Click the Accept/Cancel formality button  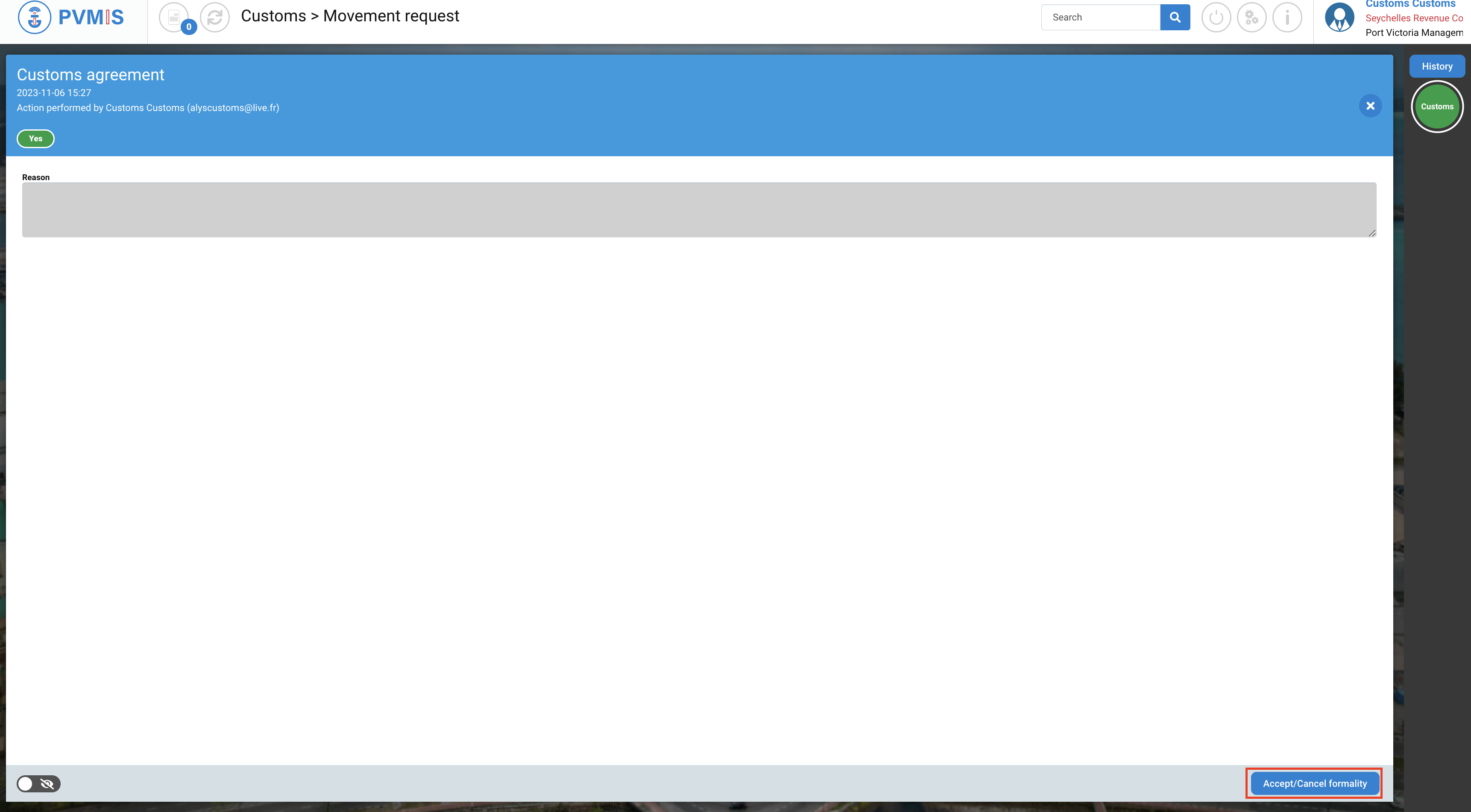point(1314,783)
